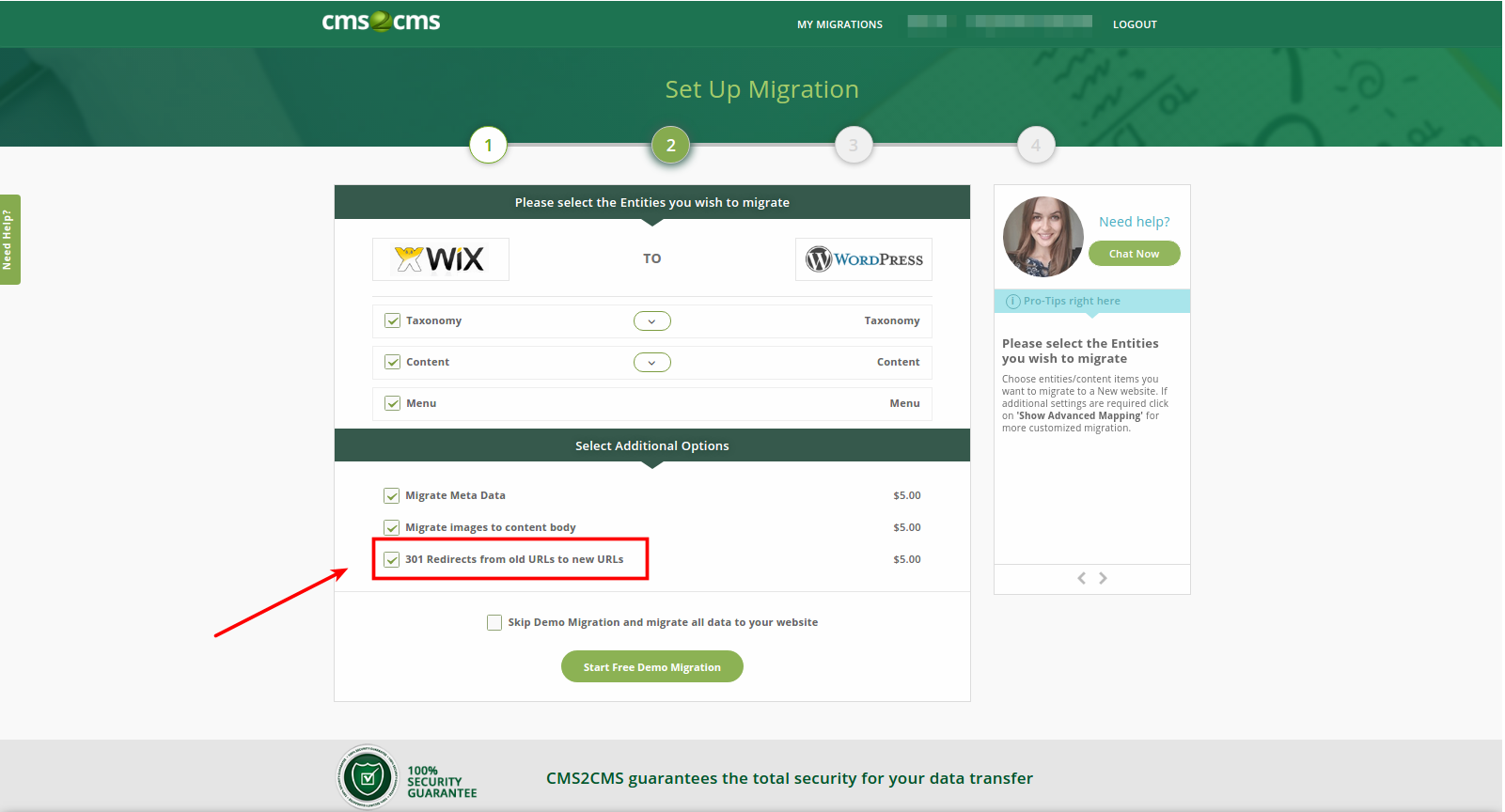Image resolution: width=1505 pixels, height=812 pixels.
Task: Expand the Taxonomy mapping dropdown
Action: [652, 321]
